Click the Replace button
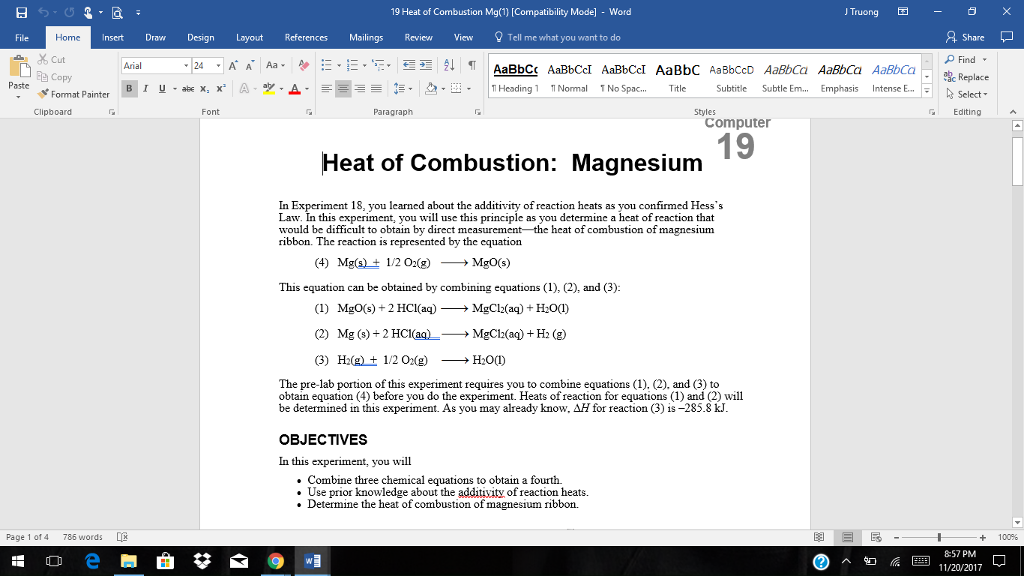This screenshot has height=576, width=1024. click(x=967, y=77)
